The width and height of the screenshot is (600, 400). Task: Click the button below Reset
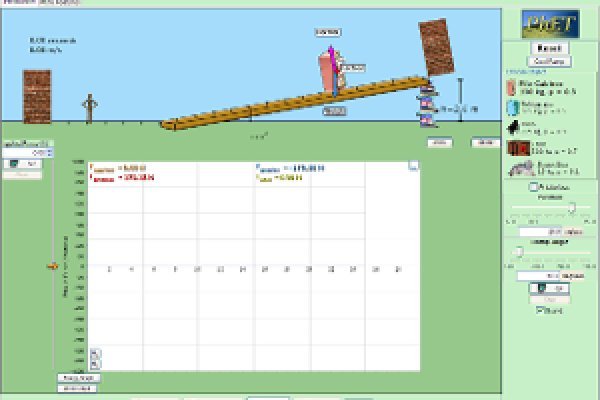point(549,61)
